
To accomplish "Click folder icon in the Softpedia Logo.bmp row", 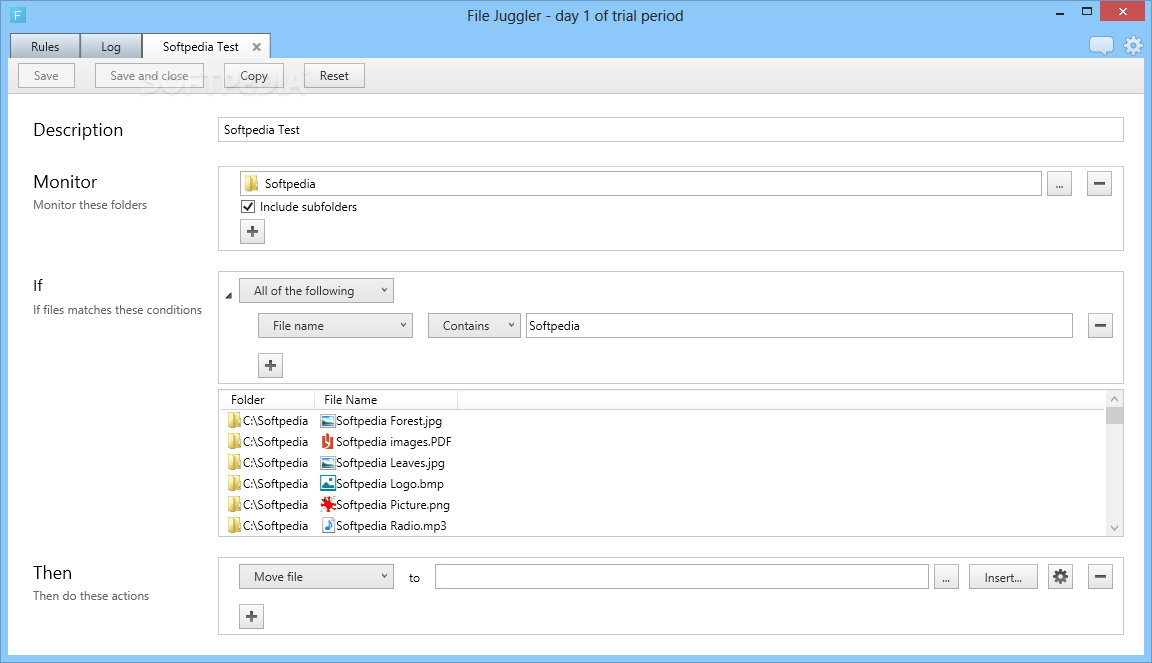I will click(234, 484).
